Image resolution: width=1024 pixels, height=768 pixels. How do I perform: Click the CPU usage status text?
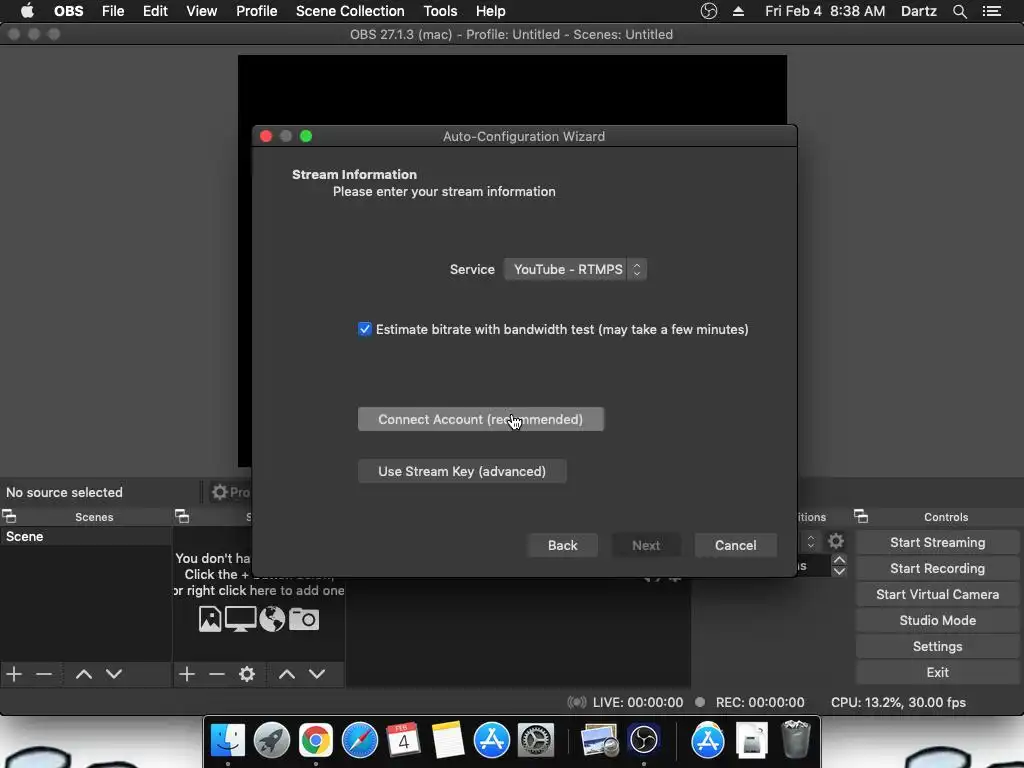898,703
